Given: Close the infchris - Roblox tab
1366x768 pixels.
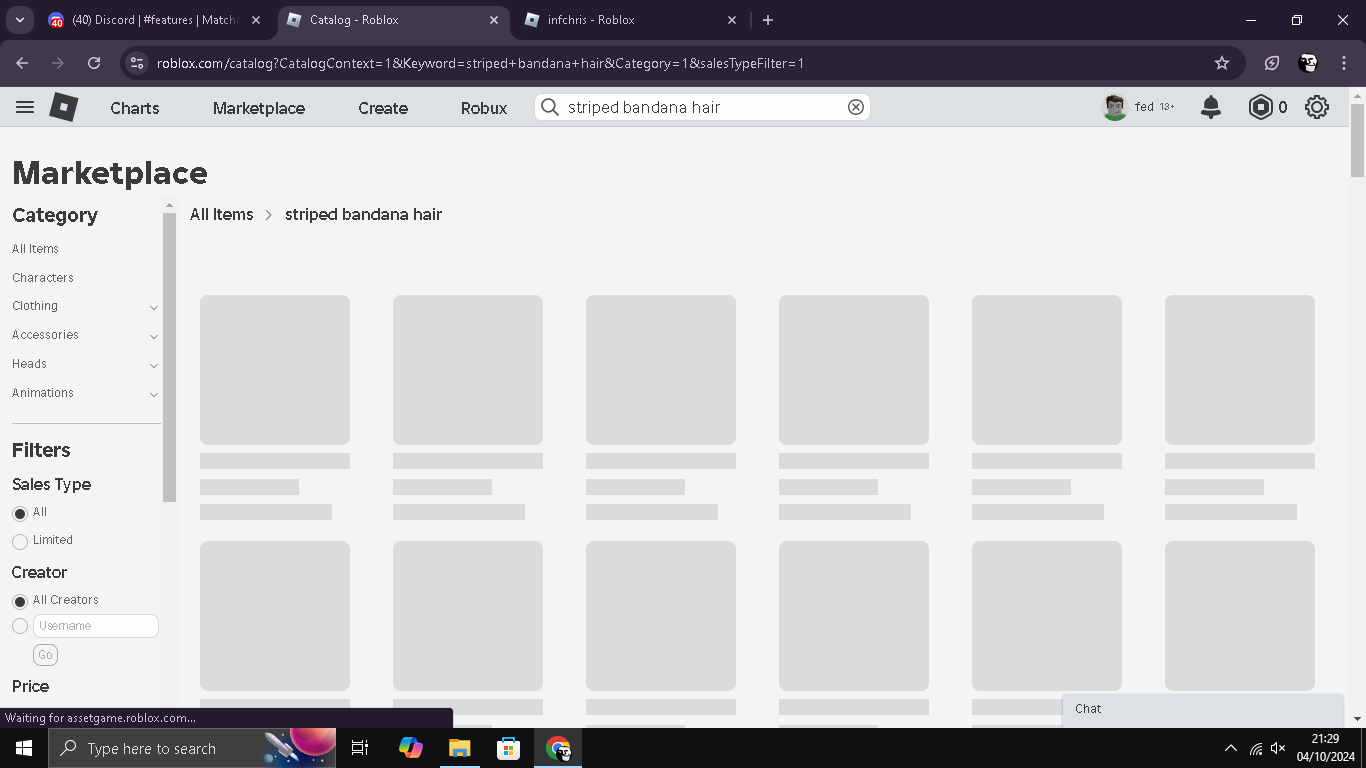Looking at the screenshot, I should click(x=732, y=20).
